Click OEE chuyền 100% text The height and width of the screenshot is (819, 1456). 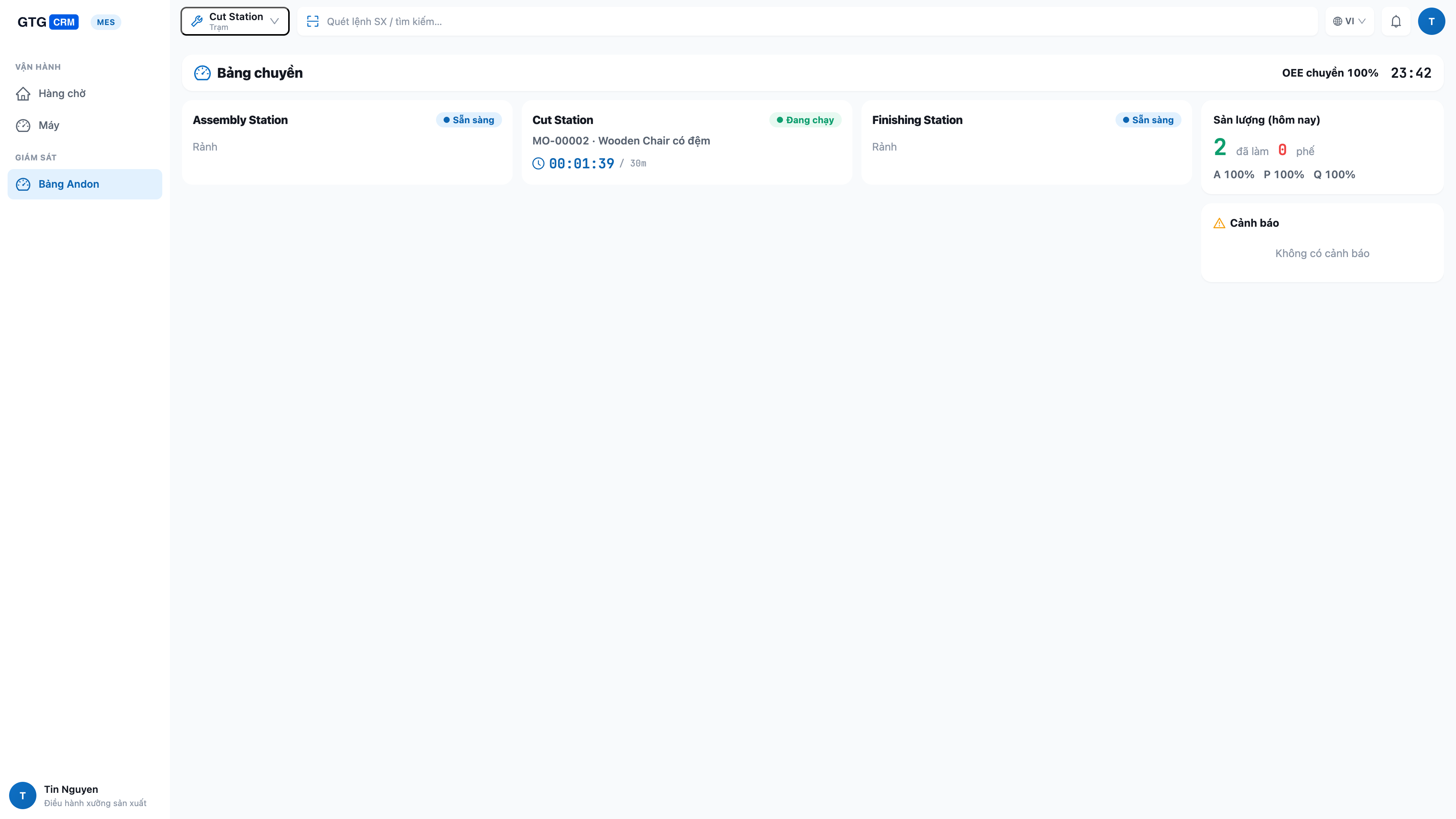1330,73
